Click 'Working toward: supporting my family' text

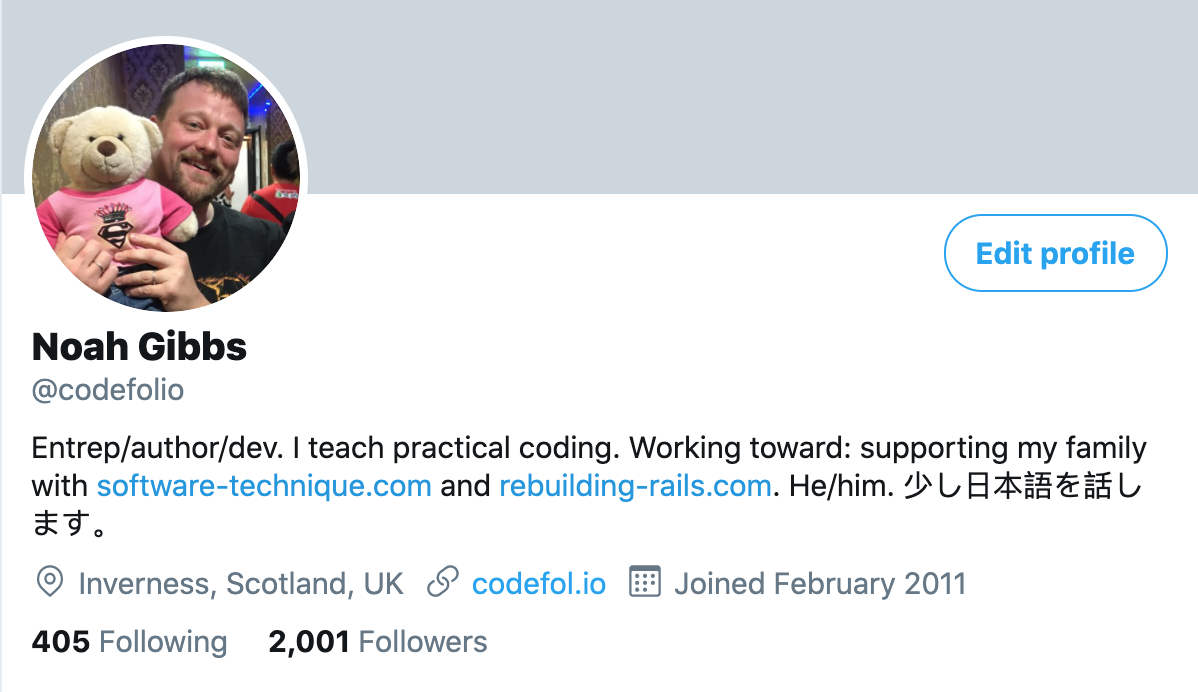click(x=888, y=447)
